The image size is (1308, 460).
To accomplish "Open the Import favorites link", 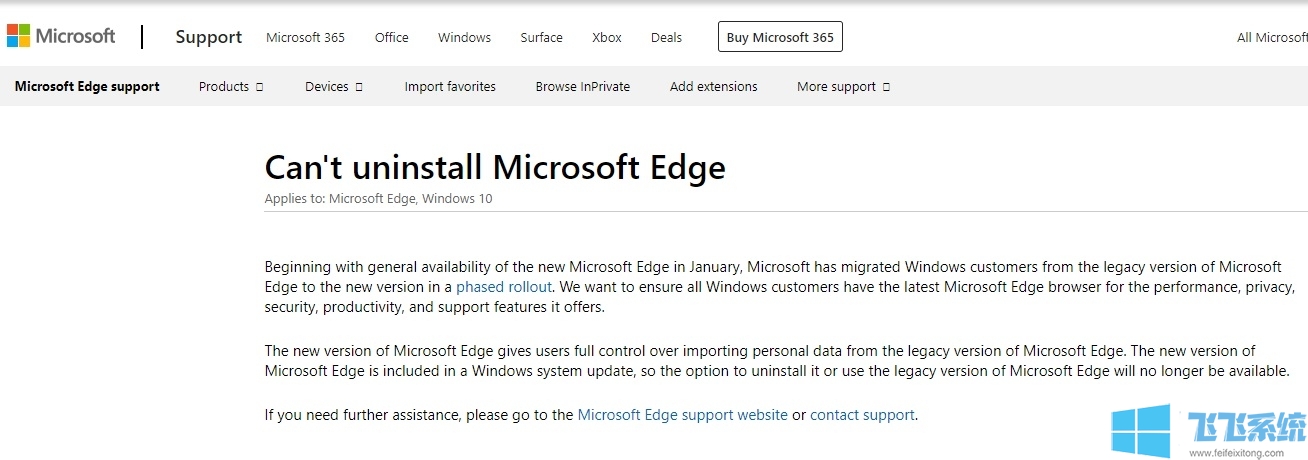I will coord(450,87).
